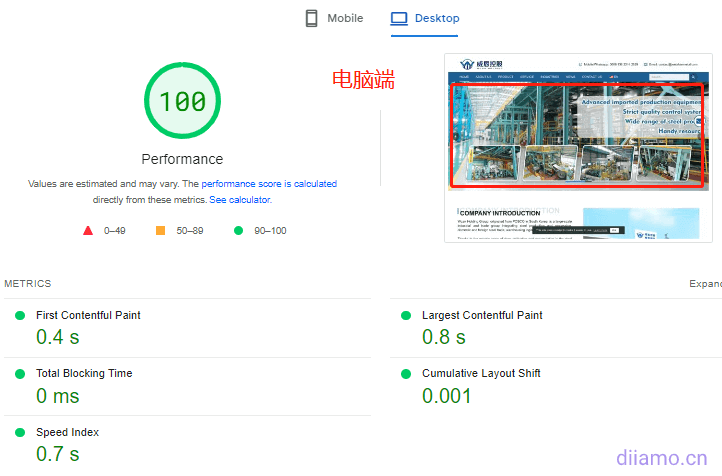722x476 pixels.
Task: Expand the metrics view
Action: pyautogui.click(x=704, y=284)
